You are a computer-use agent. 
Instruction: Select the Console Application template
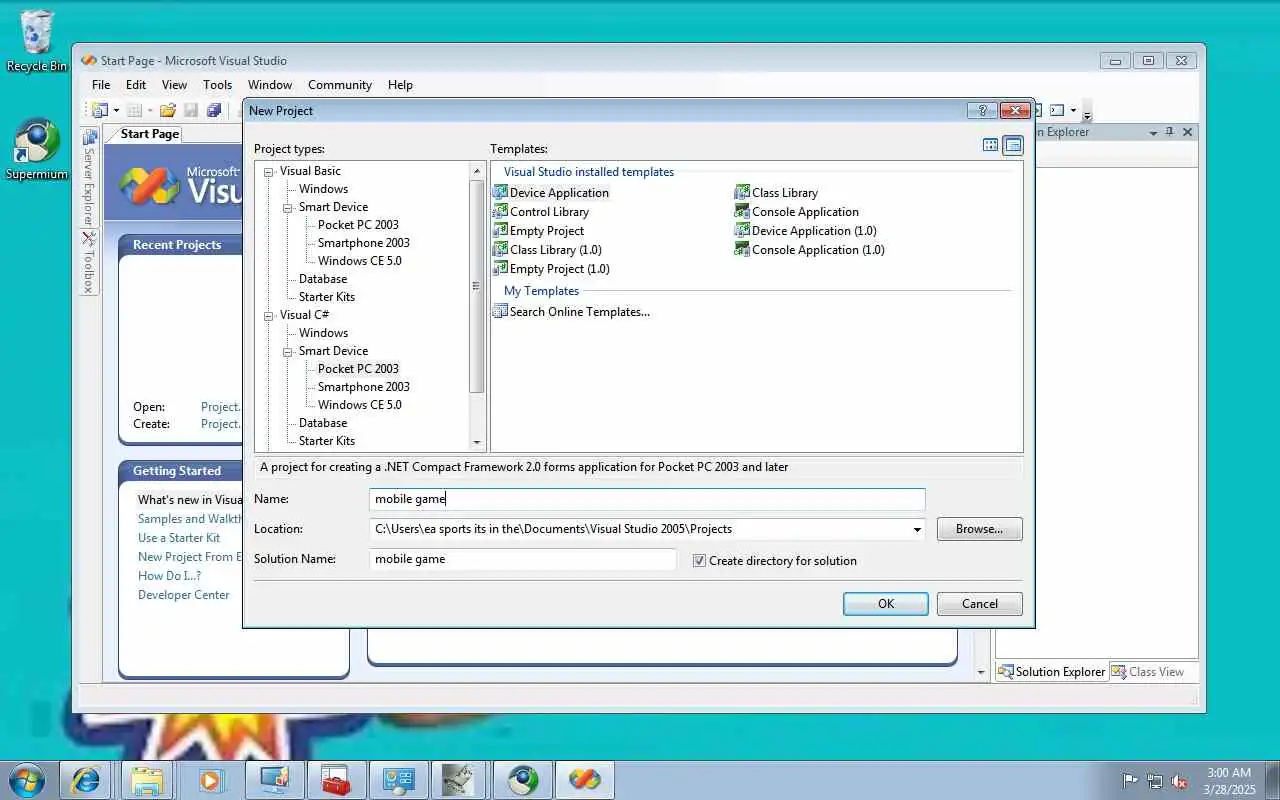pos(797,212)
